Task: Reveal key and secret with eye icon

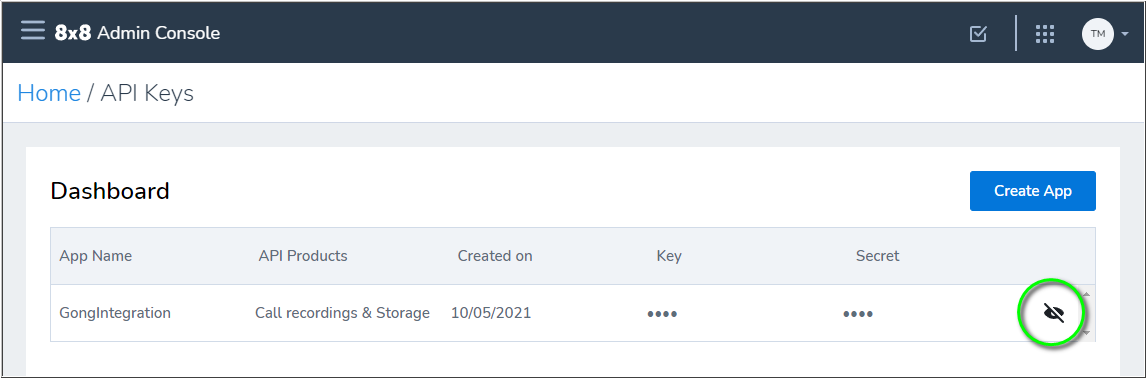Action: tap(1054, 314)
